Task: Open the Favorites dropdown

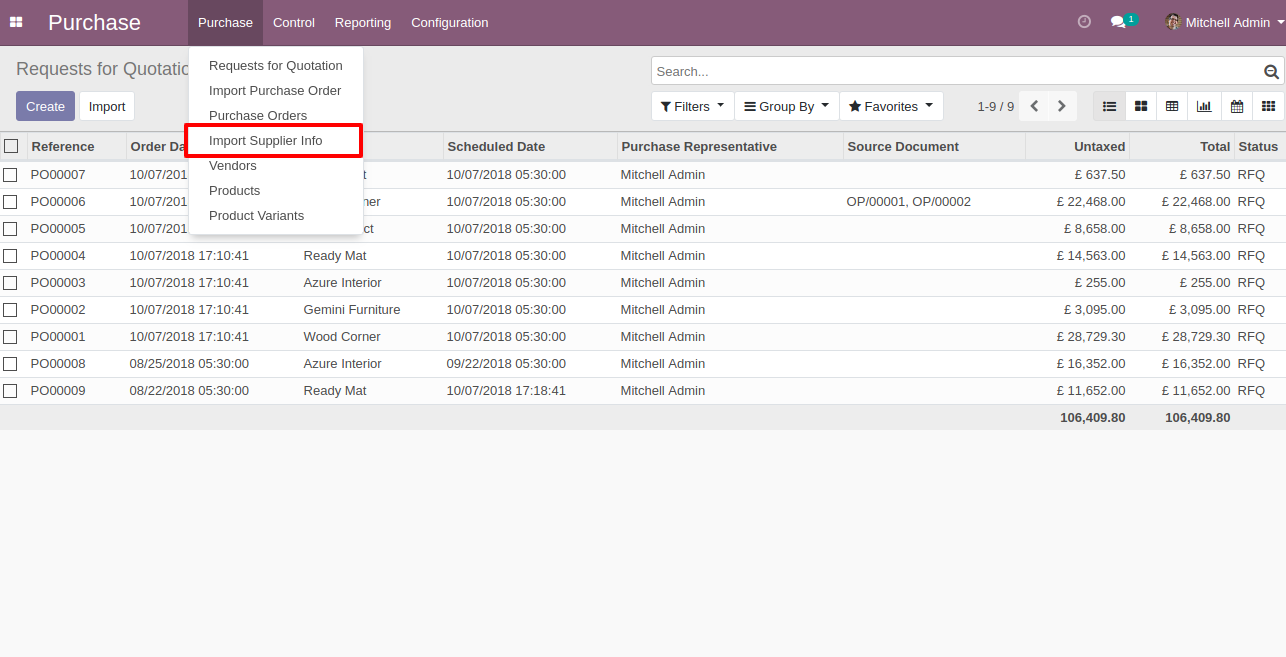Action: point(891,106)
